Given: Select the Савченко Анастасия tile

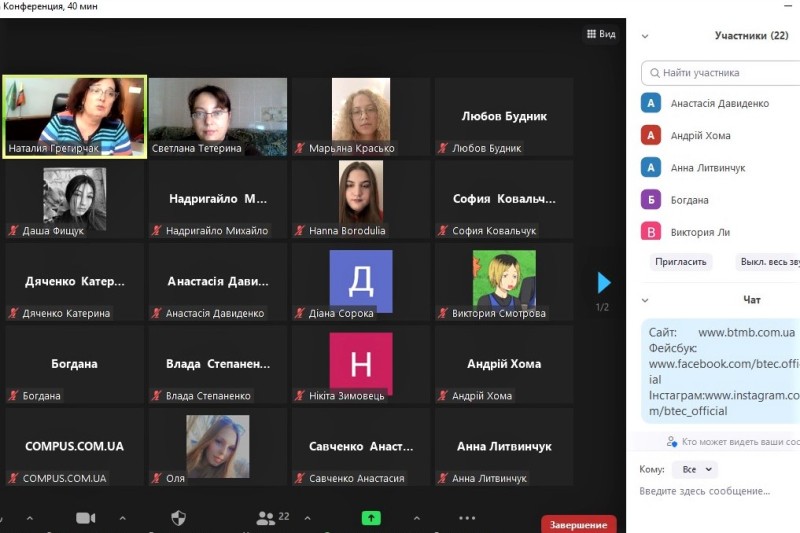Looking at the screenshot, I should coord(361,447).
